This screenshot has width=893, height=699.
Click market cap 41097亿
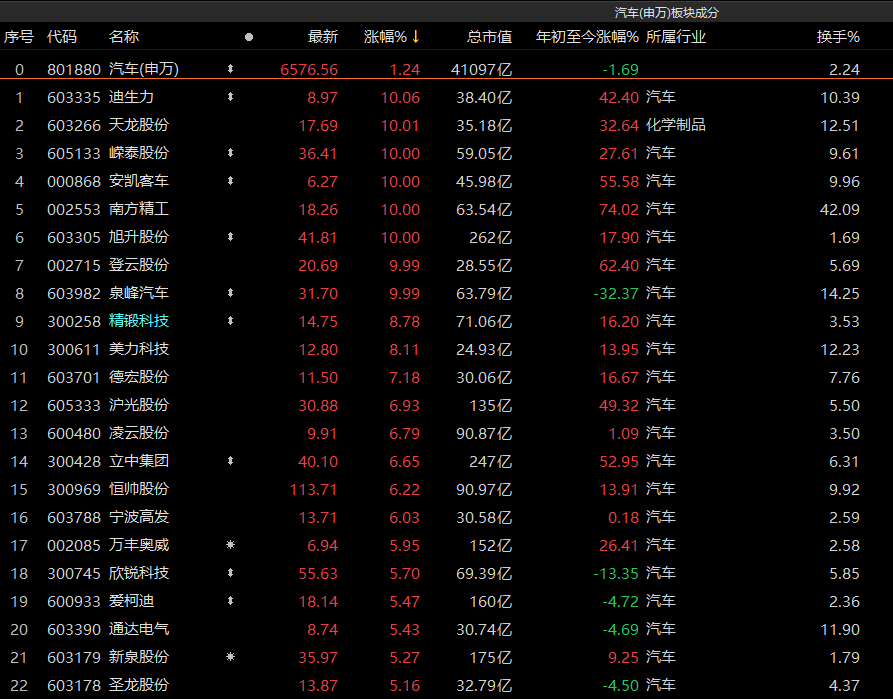pos(481,70)
